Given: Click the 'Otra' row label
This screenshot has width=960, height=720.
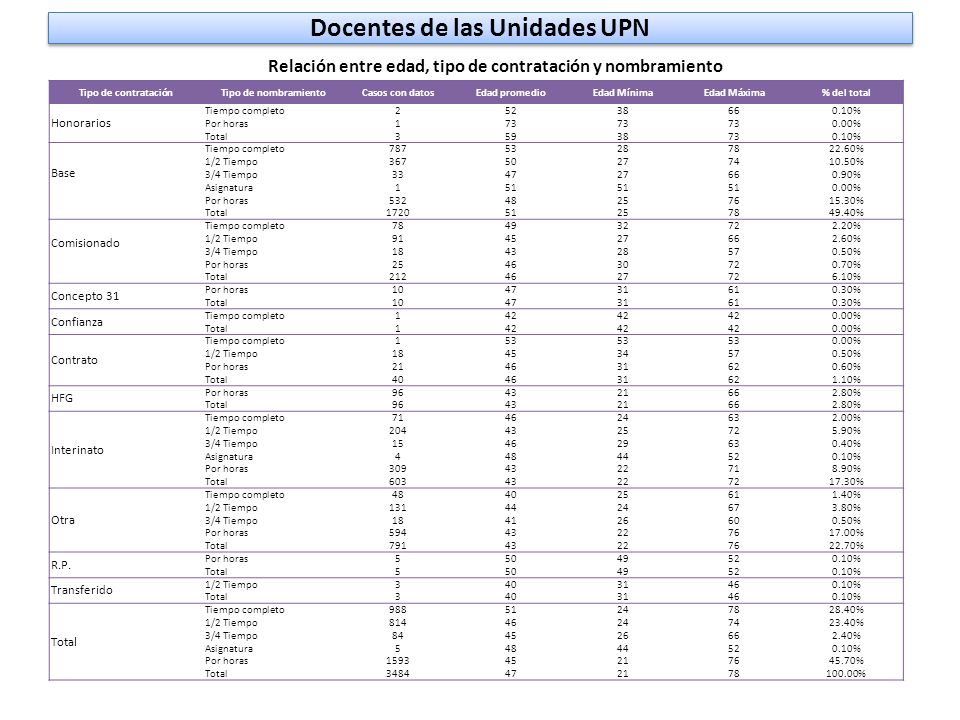Looking at the screenshot, I should tap(62, 520).
